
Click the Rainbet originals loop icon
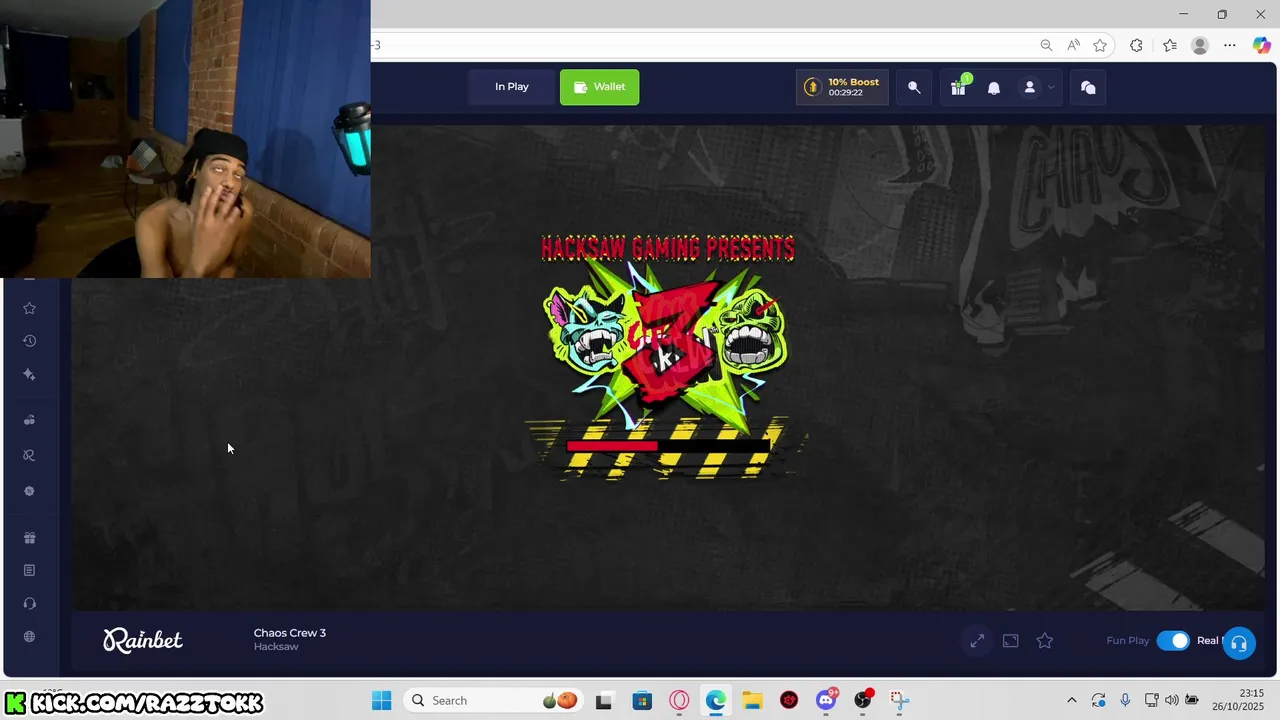point(29,455)
